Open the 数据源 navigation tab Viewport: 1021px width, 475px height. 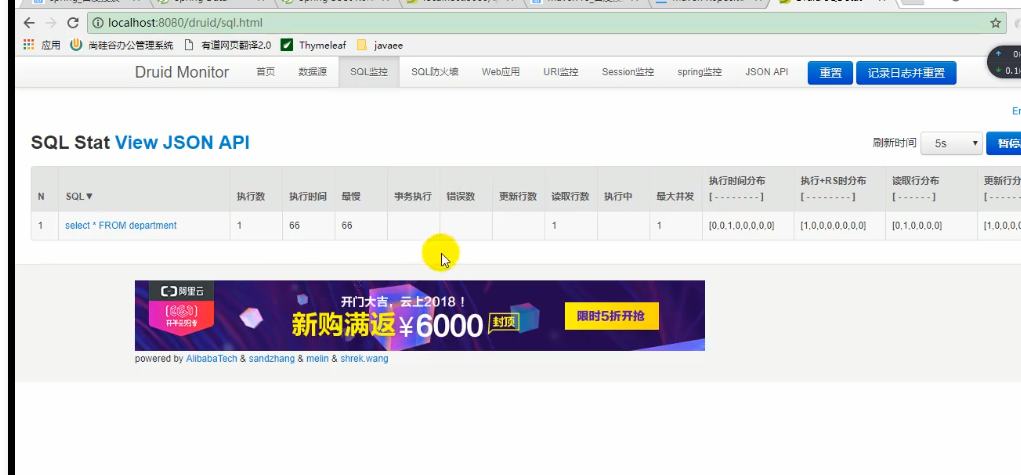coord(313,72)
